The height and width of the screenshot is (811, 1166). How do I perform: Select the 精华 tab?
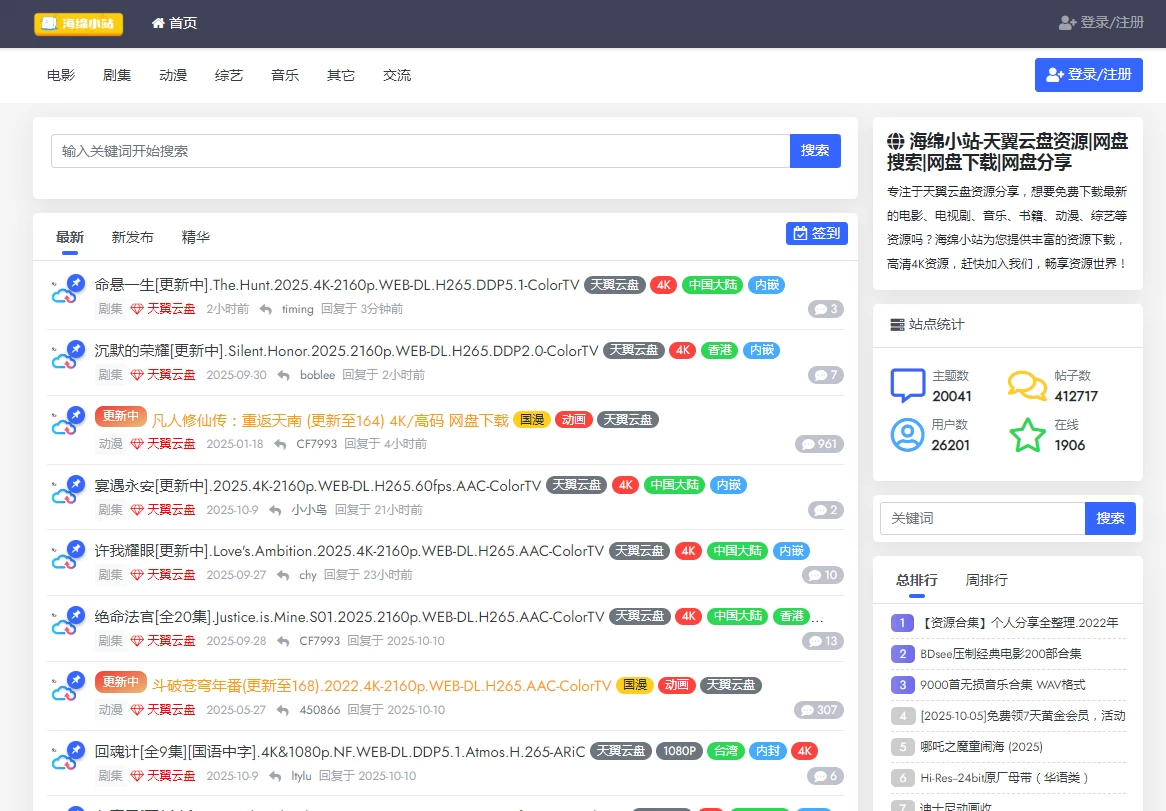click(196, 237)
